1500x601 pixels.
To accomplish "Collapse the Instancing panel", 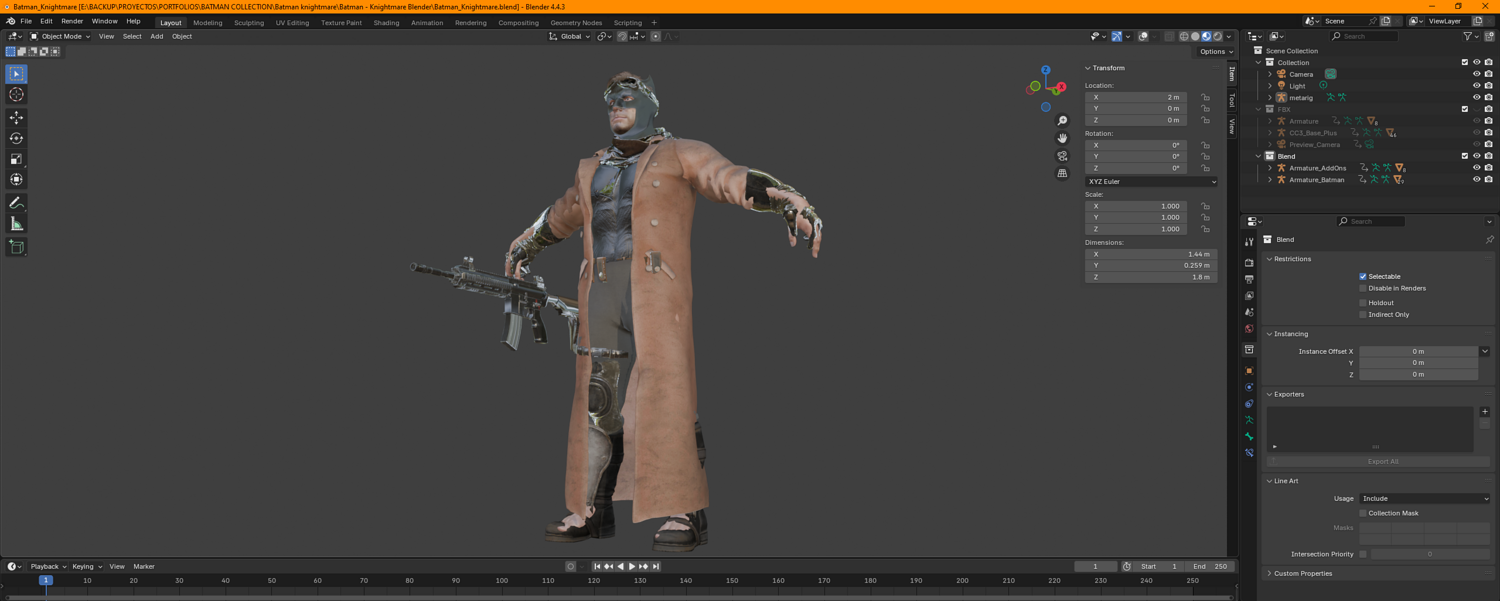I will tap(1290, 334).
